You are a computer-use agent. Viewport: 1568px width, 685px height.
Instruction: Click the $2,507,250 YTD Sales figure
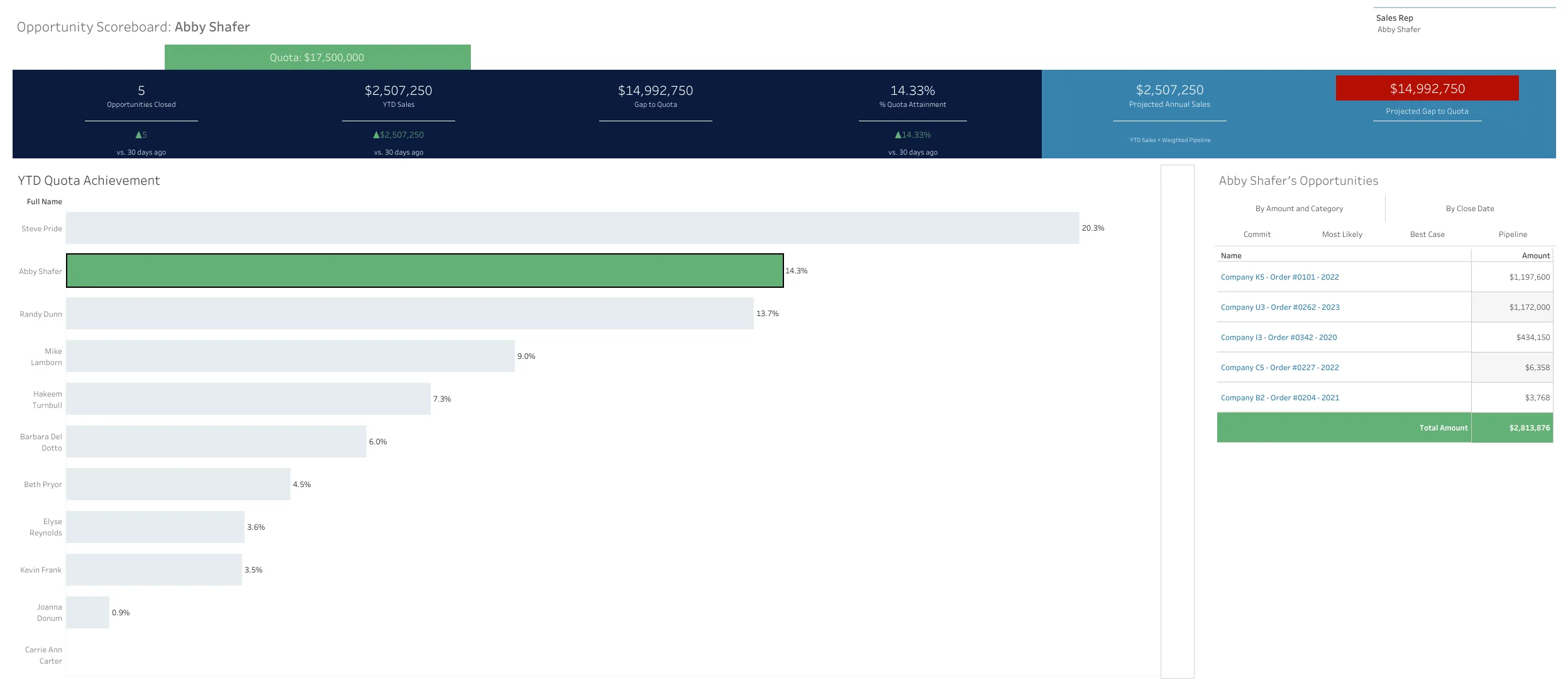399,90
